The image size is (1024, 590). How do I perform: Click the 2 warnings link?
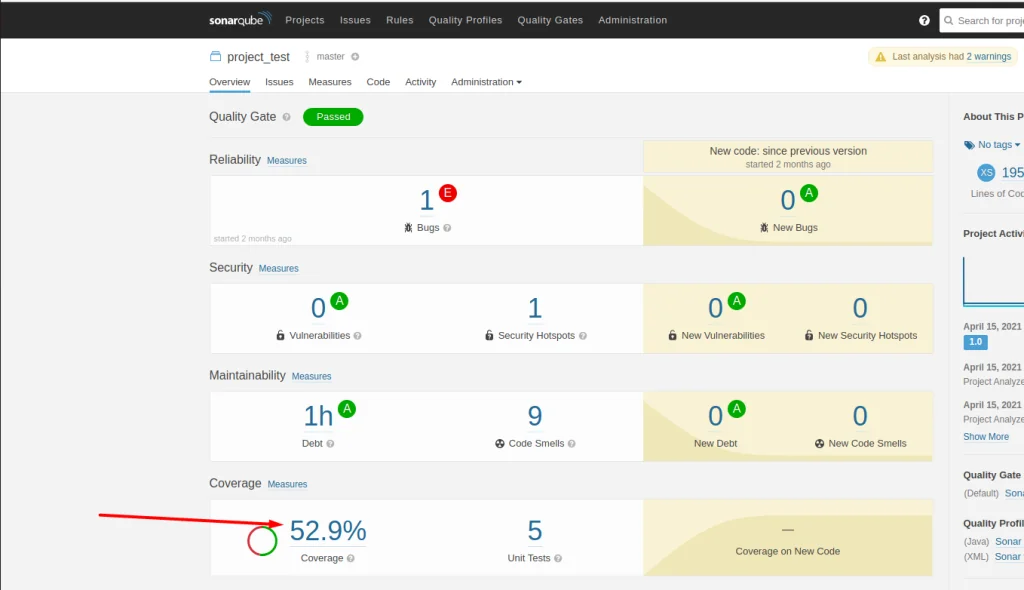click(x=988, y=57)
